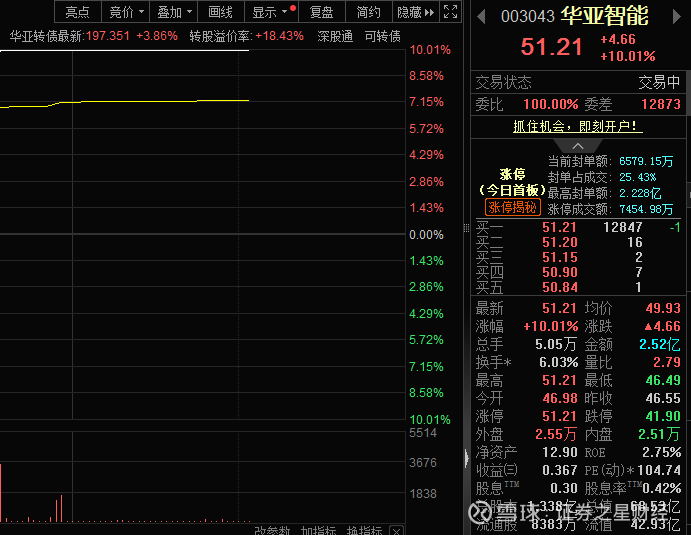Click the fullscreen expand icon
Screen dimensions: 691x535
(x=450, y=12)
